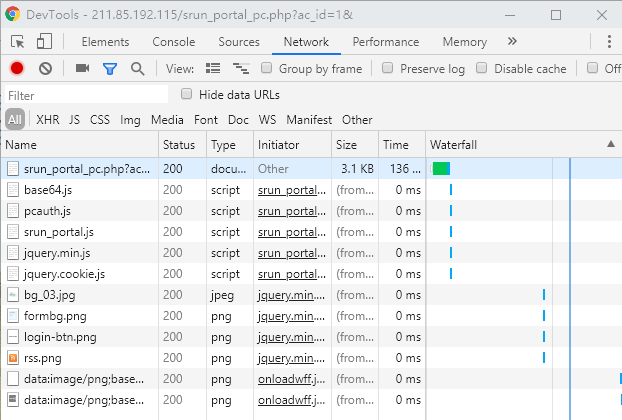Open the network search magnifier
The height and width of the screenshot is (420, 622).
[137, 68]
